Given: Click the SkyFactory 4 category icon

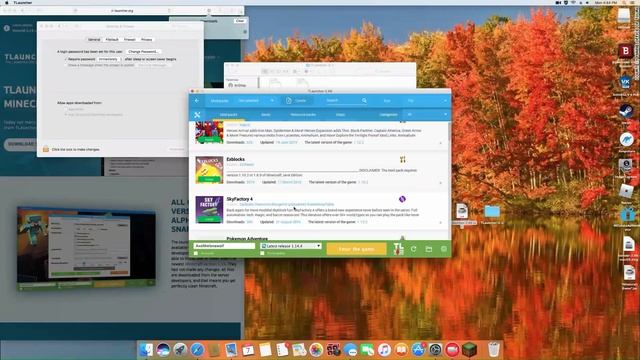Looking at the screenshot, I should [x=402, y=199].
